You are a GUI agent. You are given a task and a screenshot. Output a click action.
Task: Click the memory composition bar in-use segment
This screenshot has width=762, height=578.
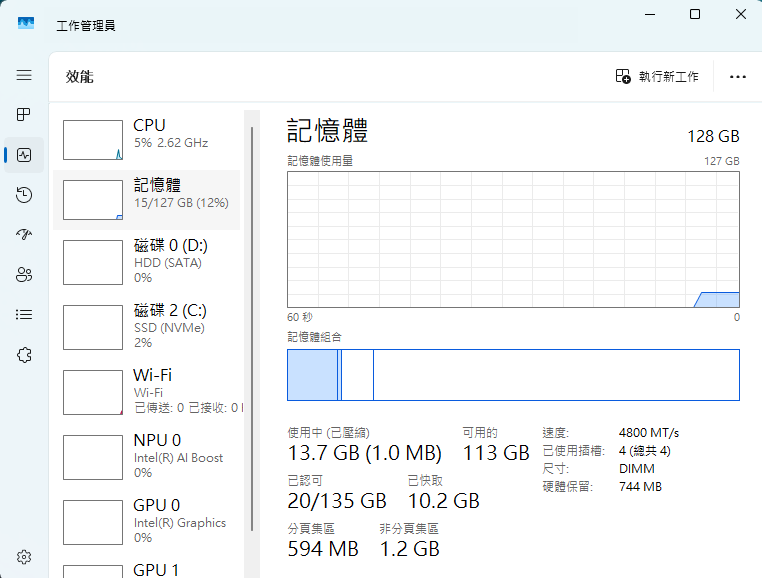[312, 375]
